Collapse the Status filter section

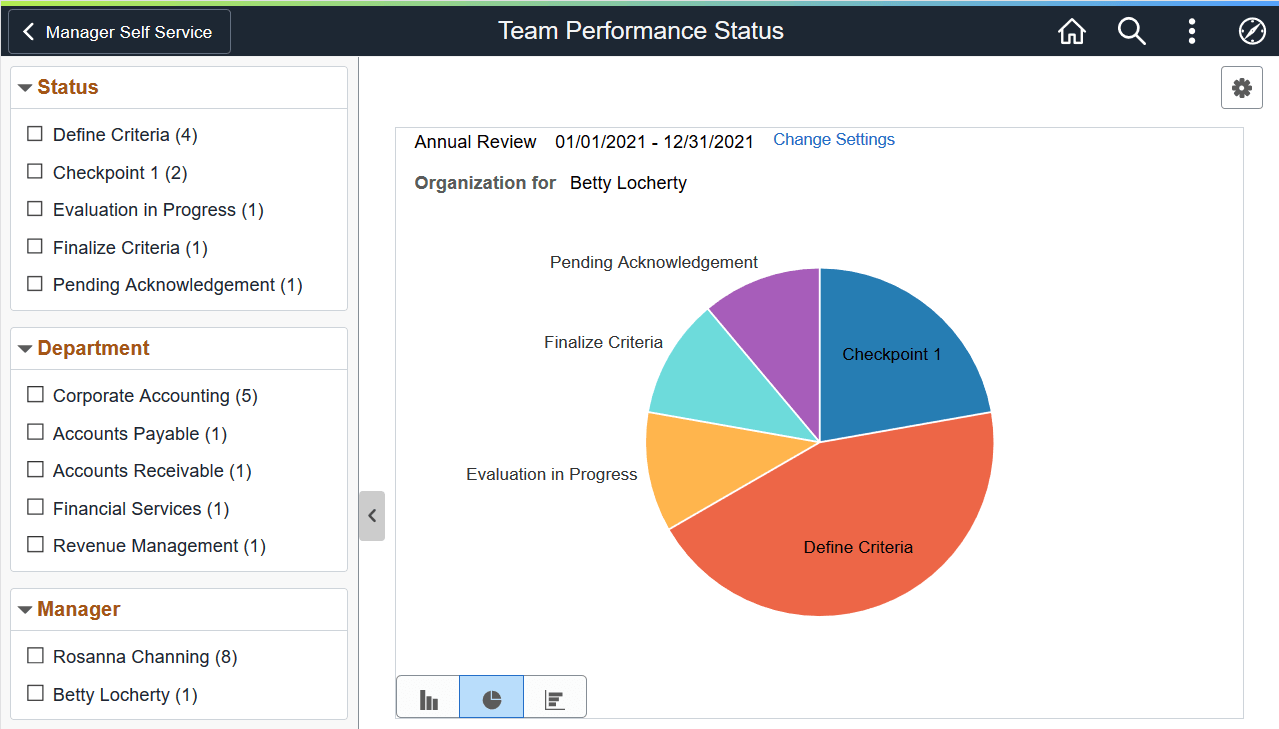pos(25,87)
